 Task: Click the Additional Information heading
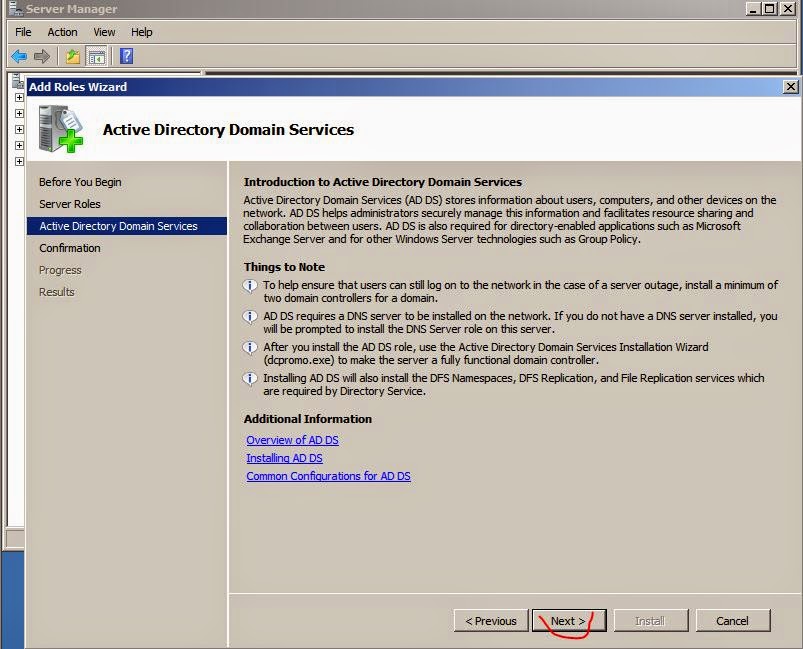point(308,419)
